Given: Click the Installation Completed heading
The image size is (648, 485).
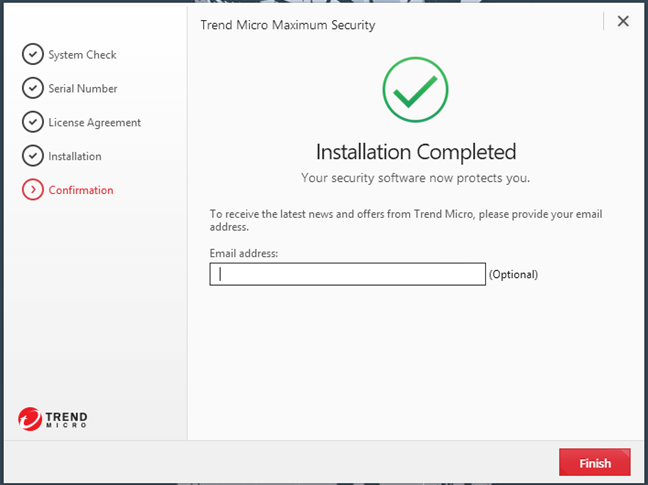Looking at the screenshot, I should point(416,152).
